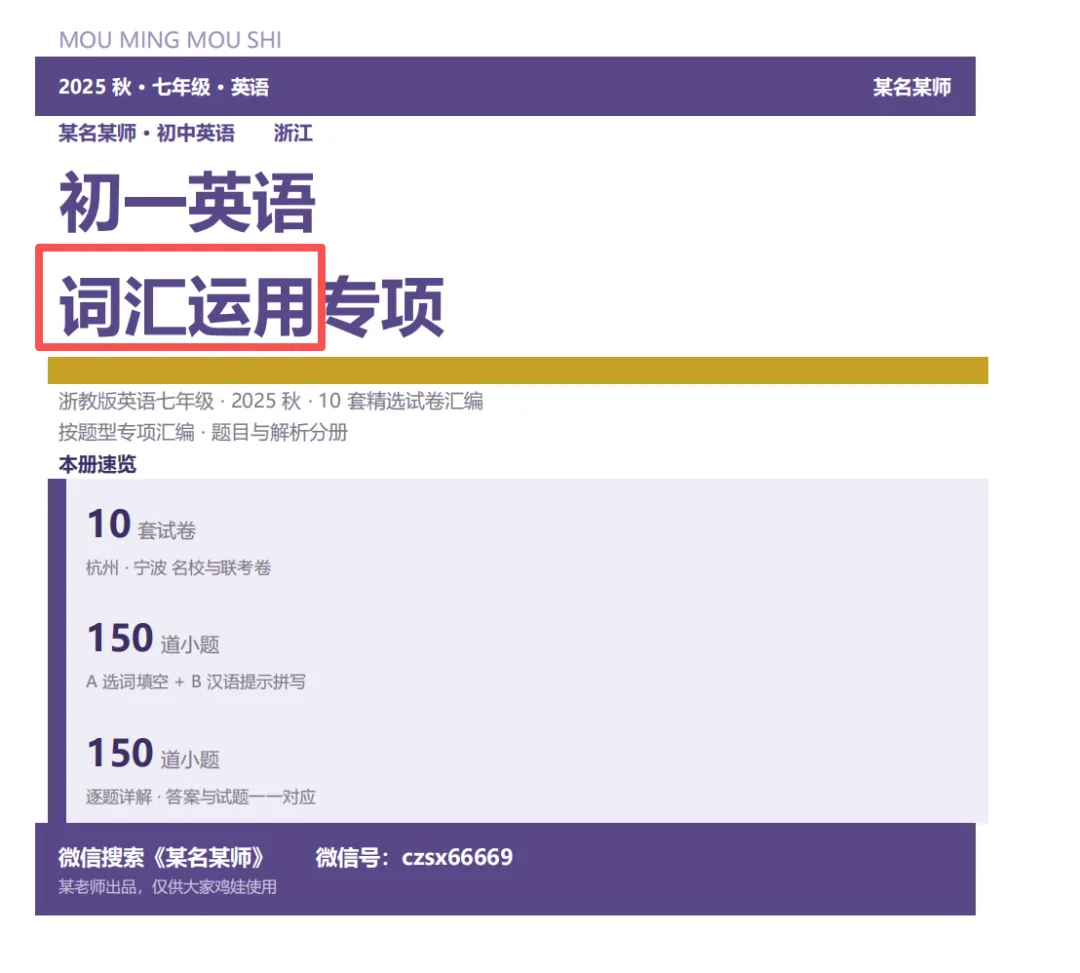The width and height of the screenshot is (1080, 973).
Task: Select the '2025 秋 · 七年级 · 英语' banner text
Action: click(x=164, y=87)
